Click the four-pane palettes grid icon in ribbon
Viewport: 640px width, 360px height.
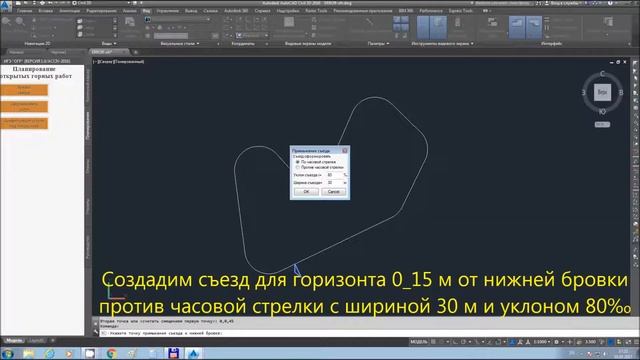(x=400, y=23)
